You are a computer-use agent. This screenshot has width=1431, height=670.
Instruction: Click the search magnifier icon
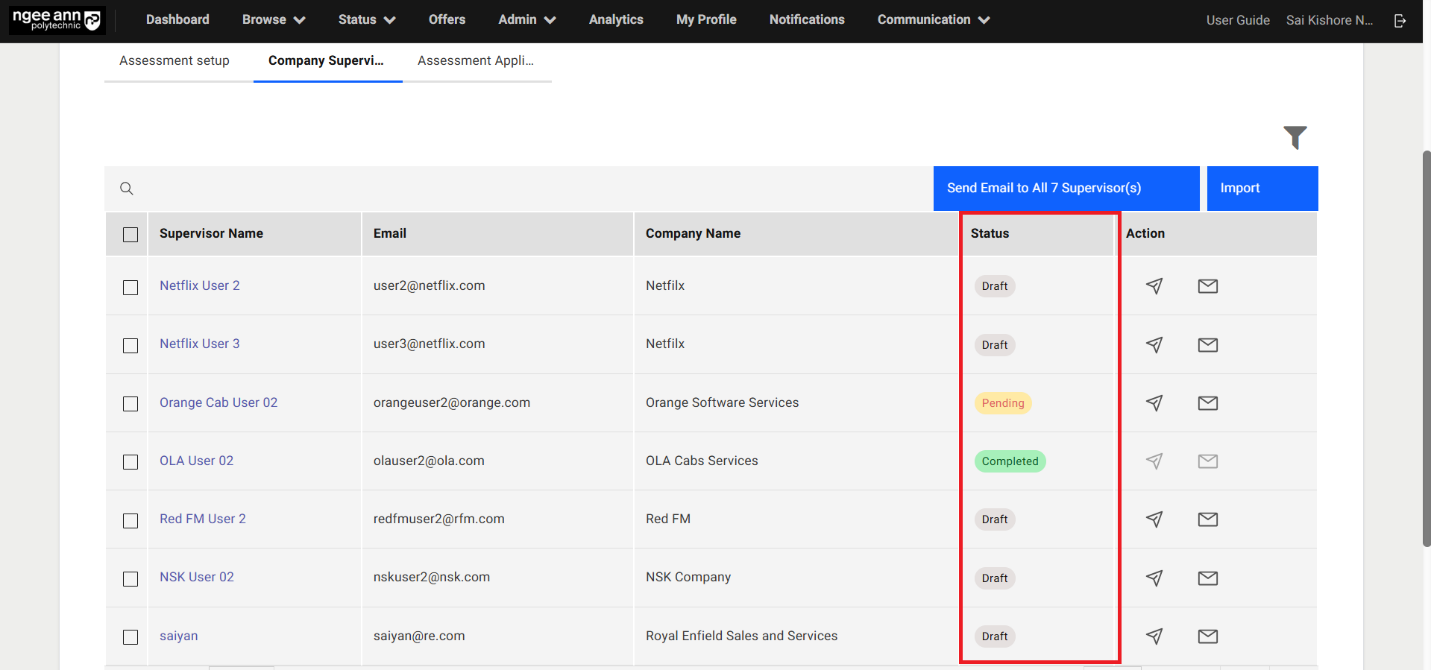click(127, 188)
